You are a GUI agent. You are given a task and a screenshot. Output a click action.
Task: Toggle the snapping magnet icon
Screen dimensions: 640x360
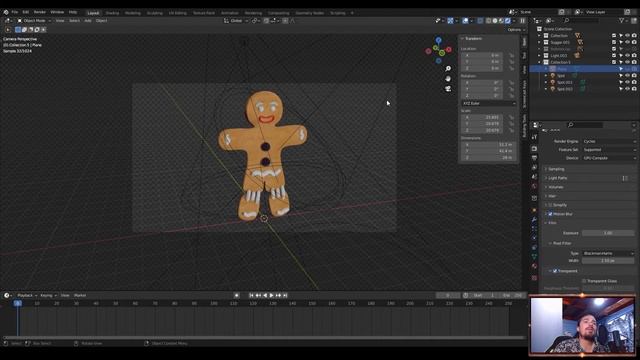pyautogui.click(x=266, y=20)
